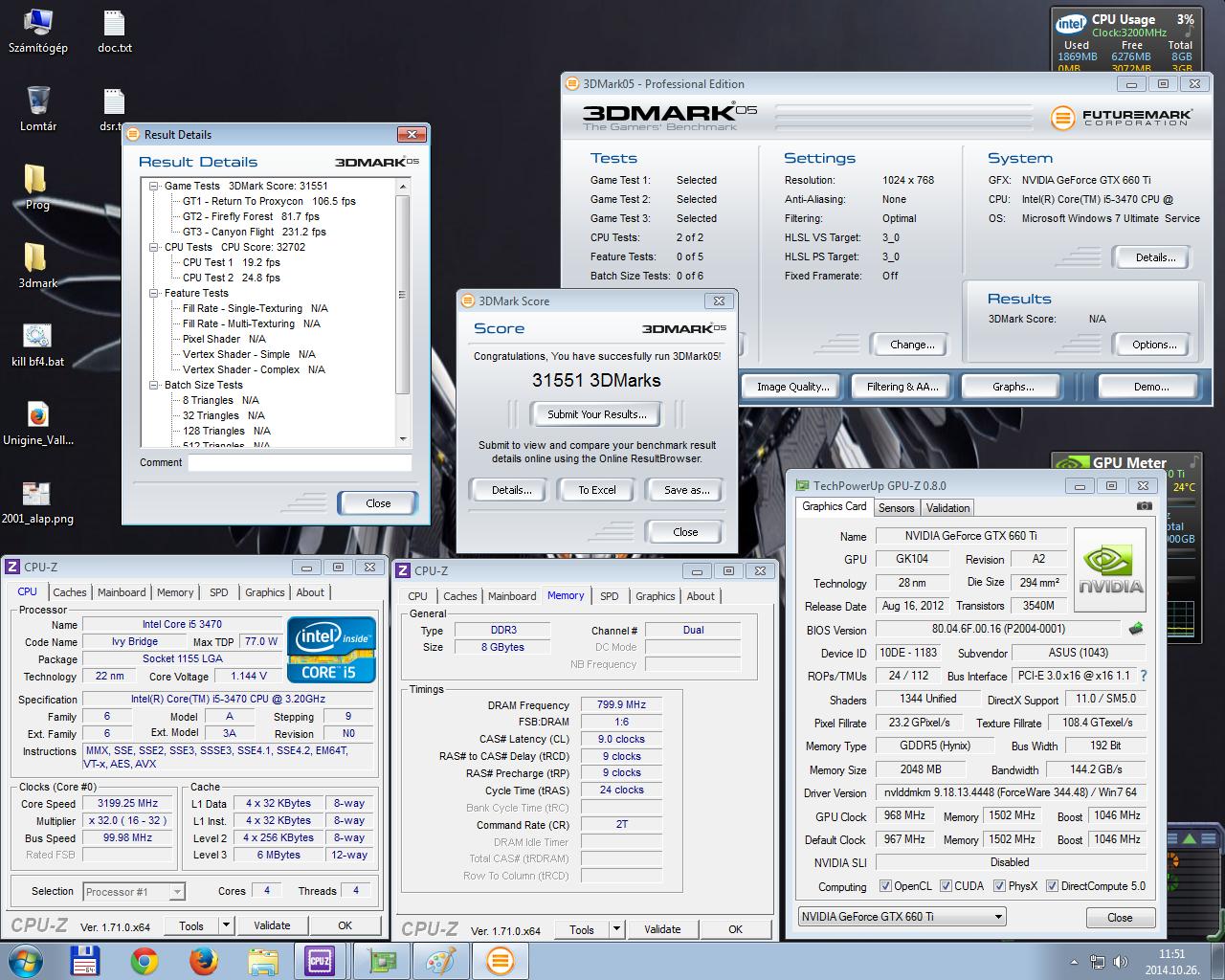Open the Mainboard tab in left CPU-Z
The image size is (1225, 980).
122,592
